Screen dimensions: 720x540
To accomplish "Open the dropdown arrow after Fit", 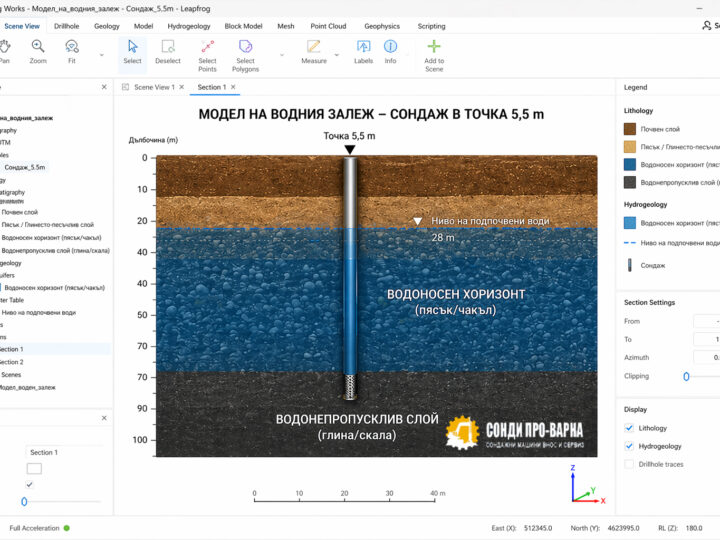I will 101,55.
